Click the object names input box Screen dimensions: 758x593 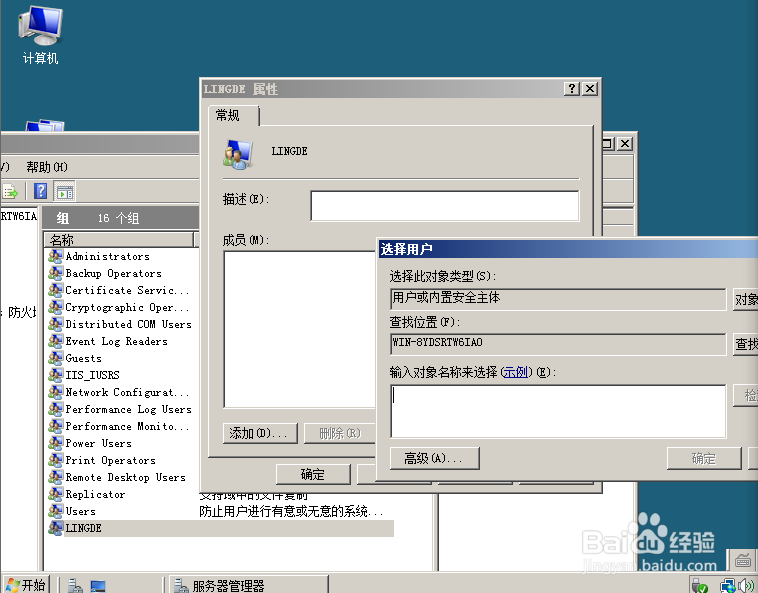(558, 411)
